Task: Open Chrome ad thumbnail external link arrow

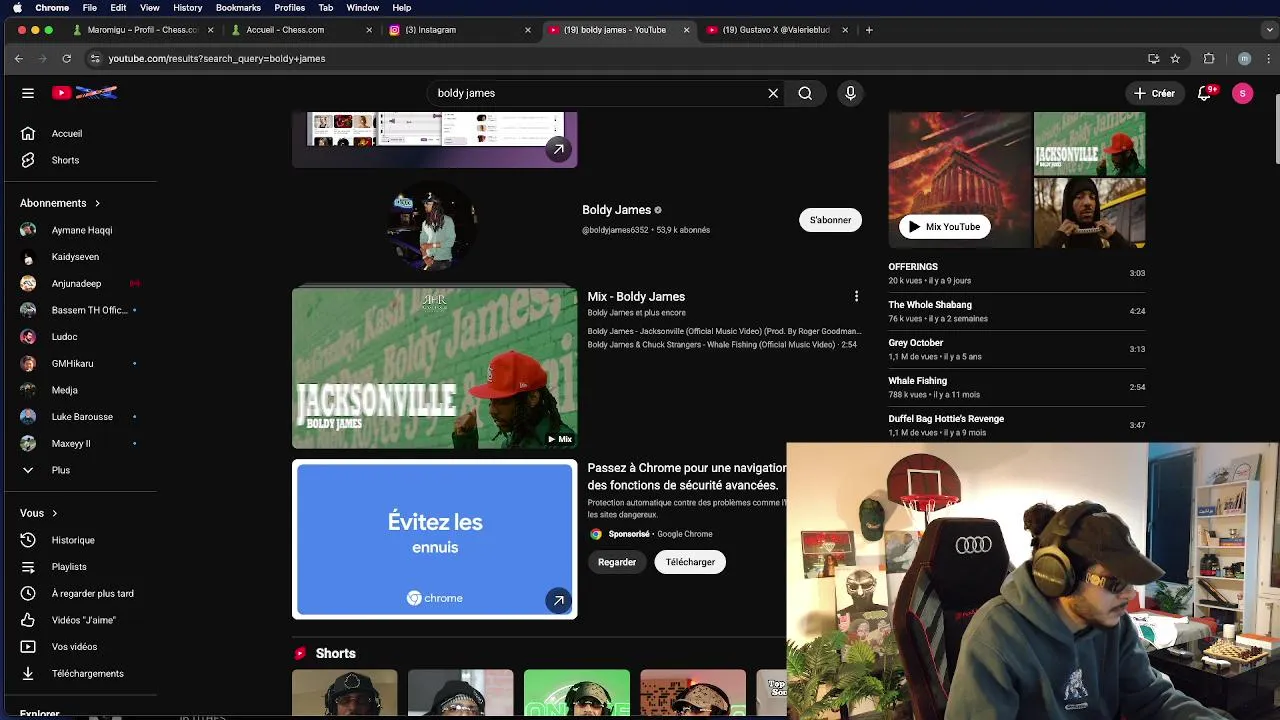Action: point(558,600)
